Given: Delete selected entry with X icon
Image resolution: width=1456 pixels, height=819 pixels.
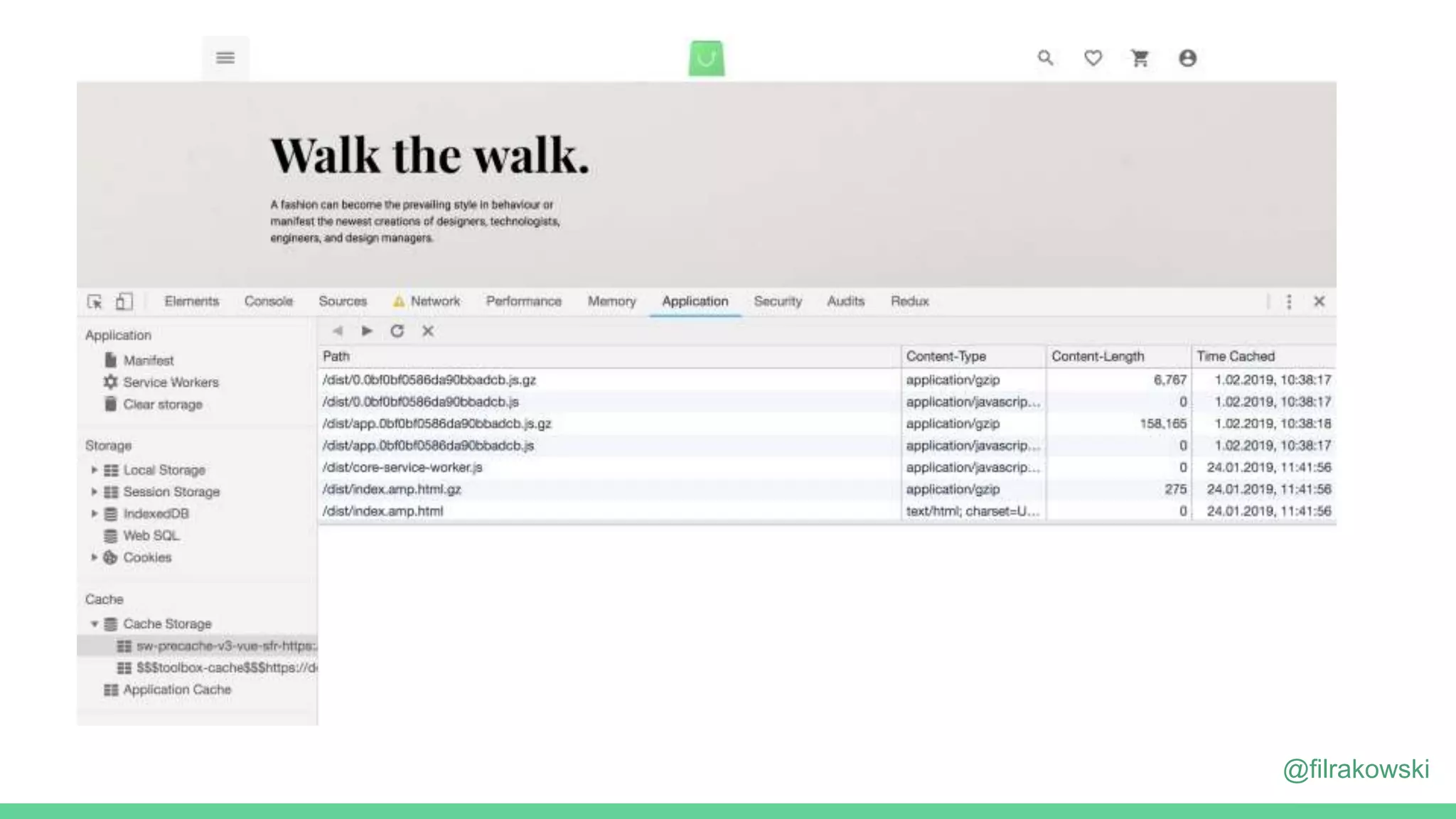Looking at the screenshot, I should [x=428, y=331].
